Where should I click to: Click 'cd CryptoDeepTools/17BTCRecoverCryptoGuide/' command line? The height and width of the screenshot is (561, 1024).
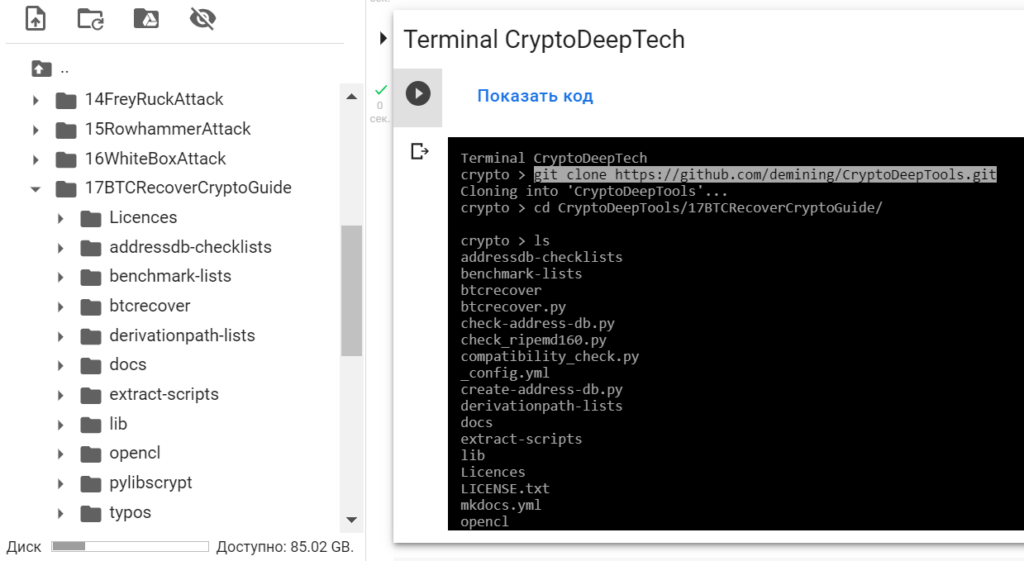[708, 208]
